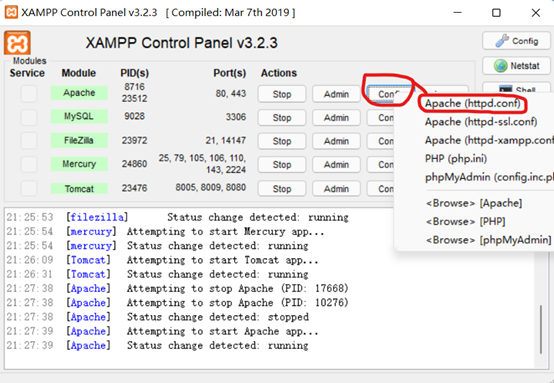554x383 pixels.
Task: Click the Apache module label
Action: (x=79, y=93)
